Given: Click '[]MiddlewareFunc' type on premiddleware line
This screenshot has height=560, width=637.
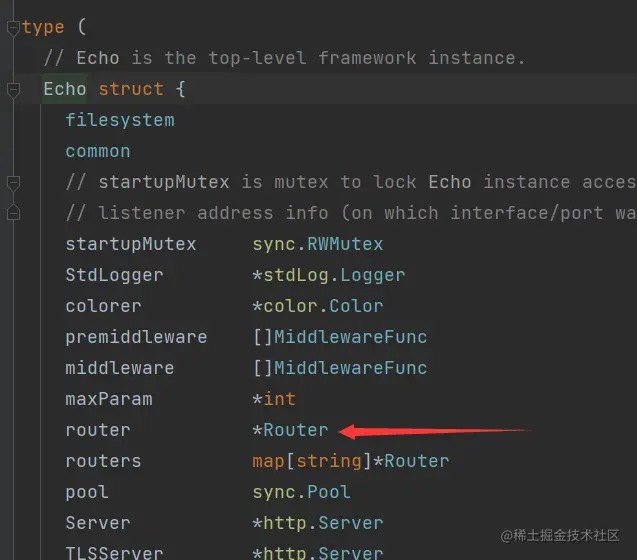Looking at the screenshot, I should [340, 337].
